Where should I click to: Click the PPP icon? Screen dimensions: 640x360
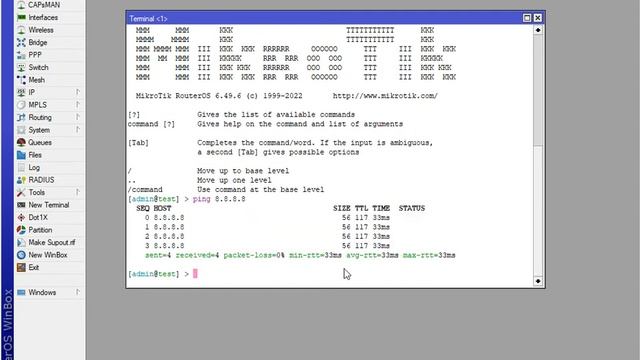[x=21, y=55]
